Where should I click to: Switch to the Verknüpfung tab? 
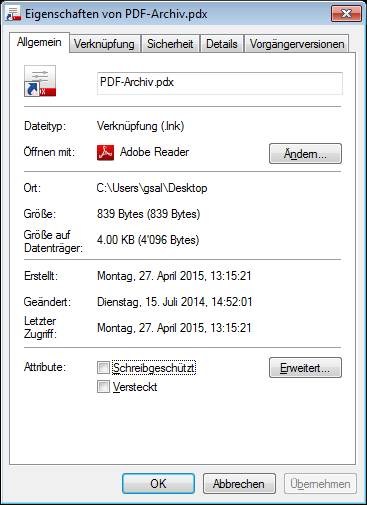click(104, 44)
